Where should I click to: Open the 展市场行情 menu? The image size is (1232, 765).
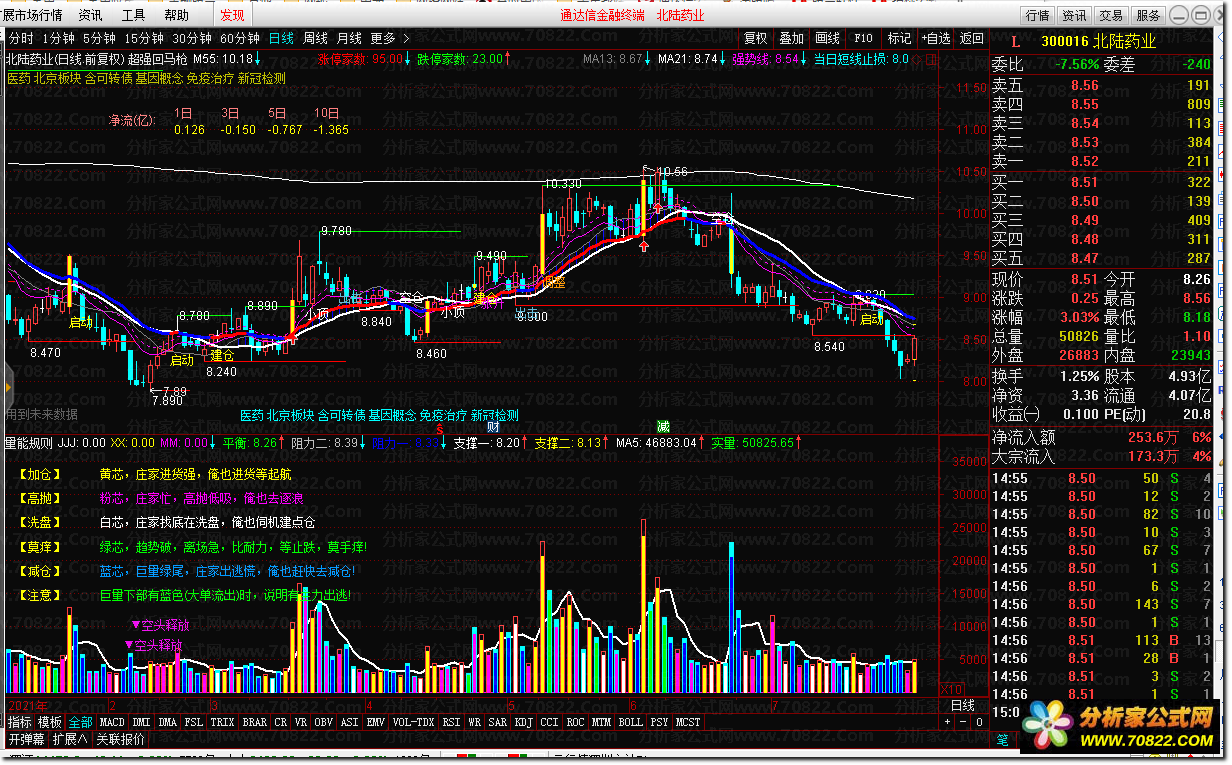point(32,15)
